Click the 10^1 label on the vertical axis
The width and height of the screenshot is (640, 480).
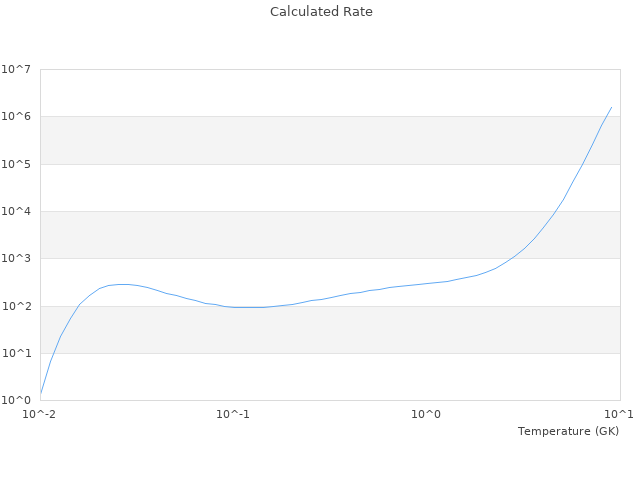tap(15, 353)
